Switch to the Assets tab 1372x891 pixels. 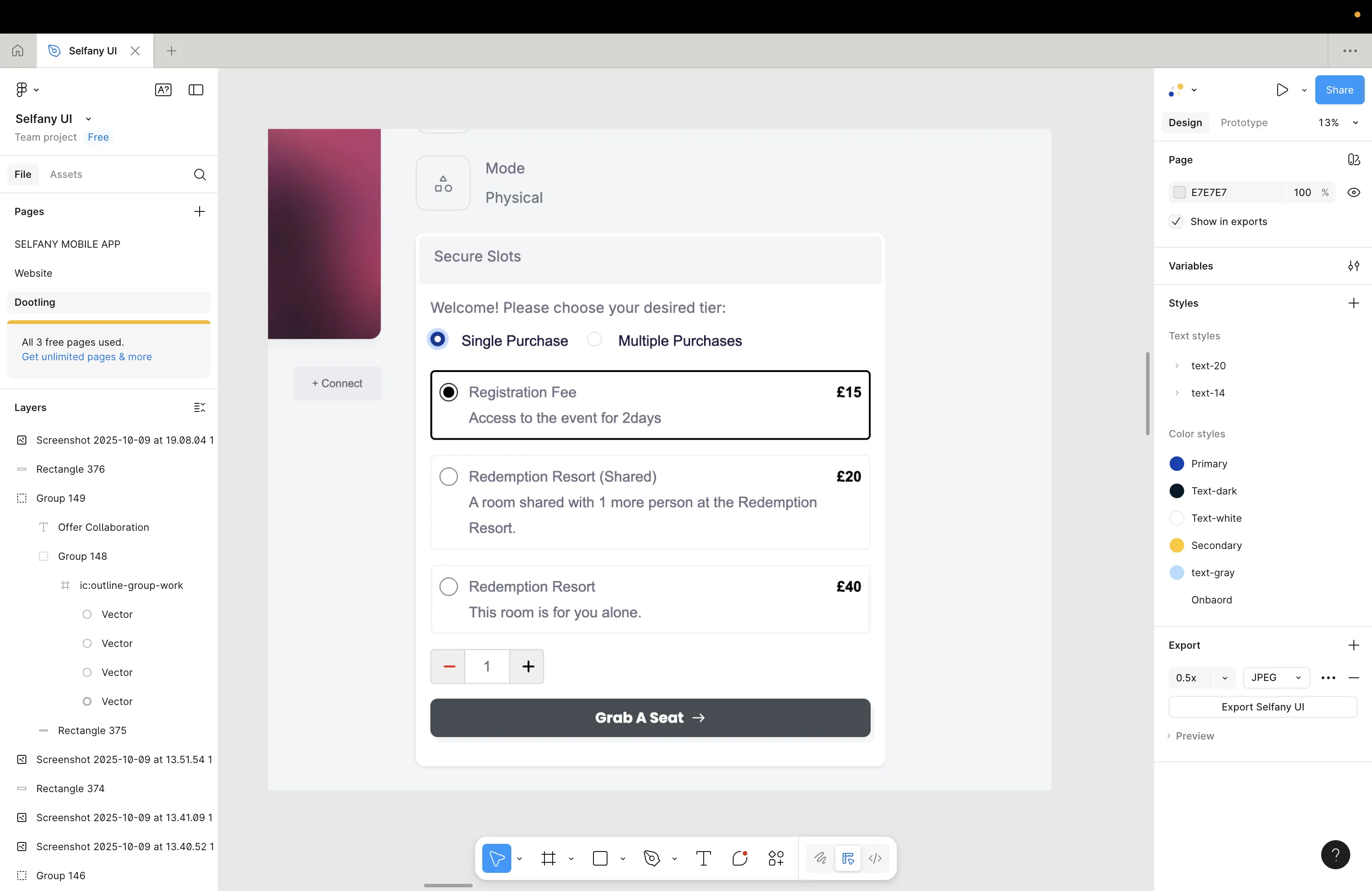tap(66, 175)
